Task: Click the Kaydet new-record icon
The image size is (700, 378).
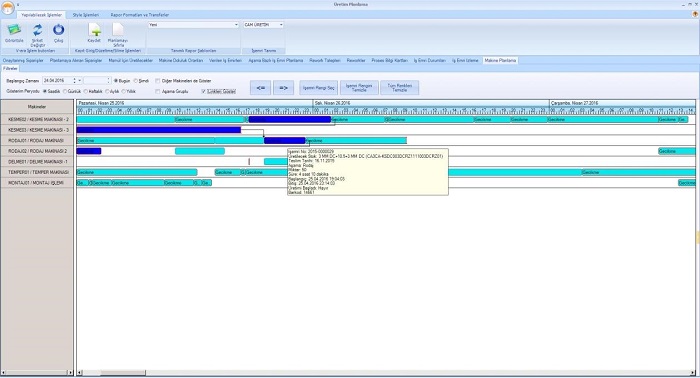Action: tap(95, 30)
